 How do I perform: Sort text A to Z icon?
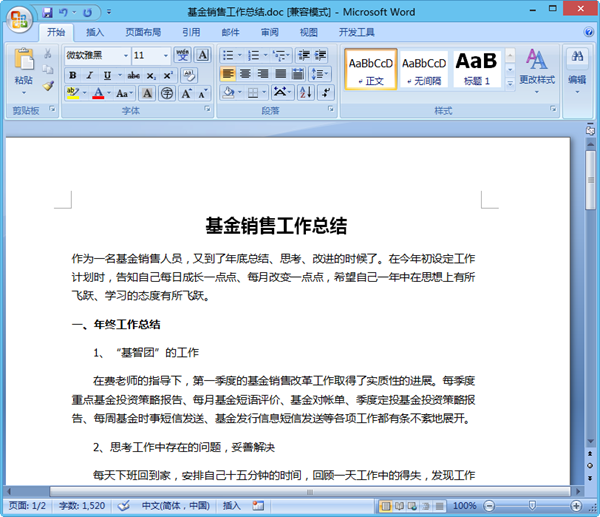click(x=306, y=92)
